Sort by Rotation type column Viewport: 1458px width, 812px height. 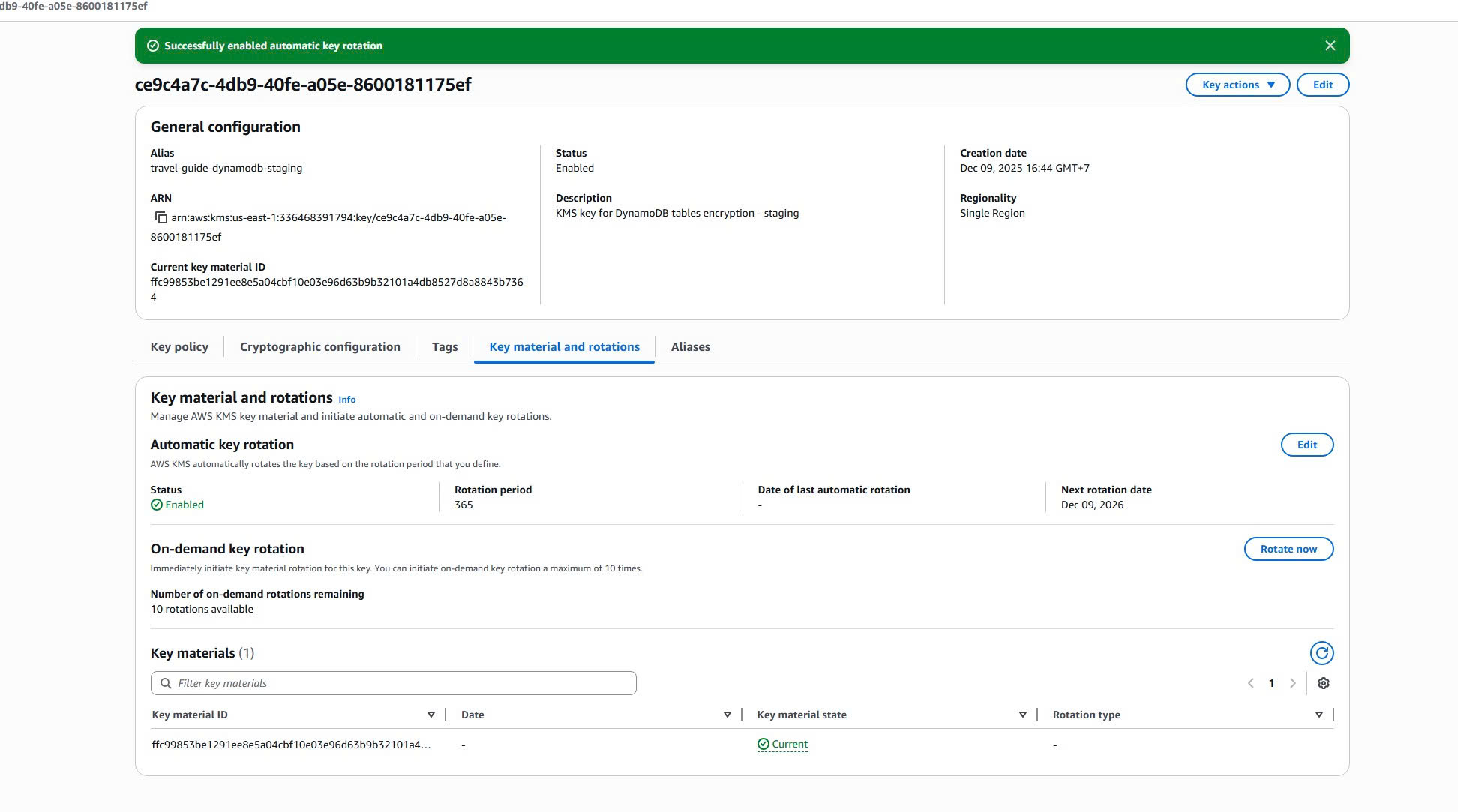pos(1318,715)
